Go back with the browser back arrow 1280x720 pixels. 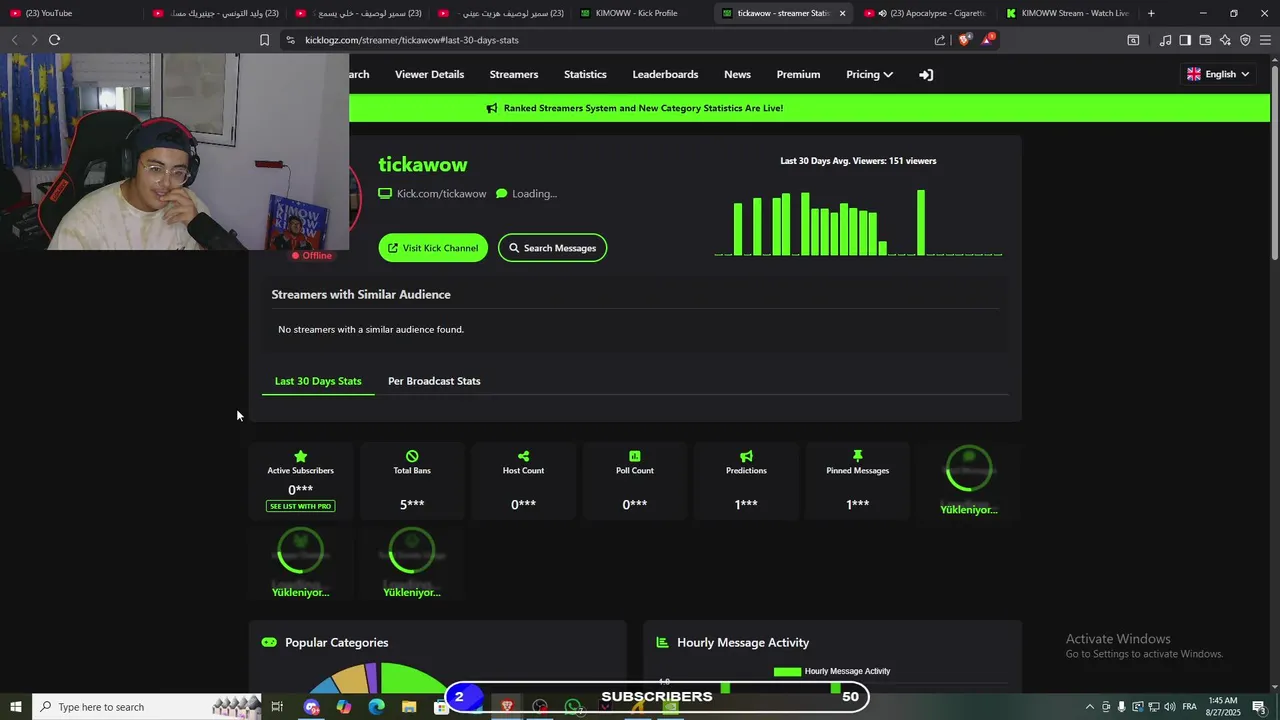(x=14, y=40)
